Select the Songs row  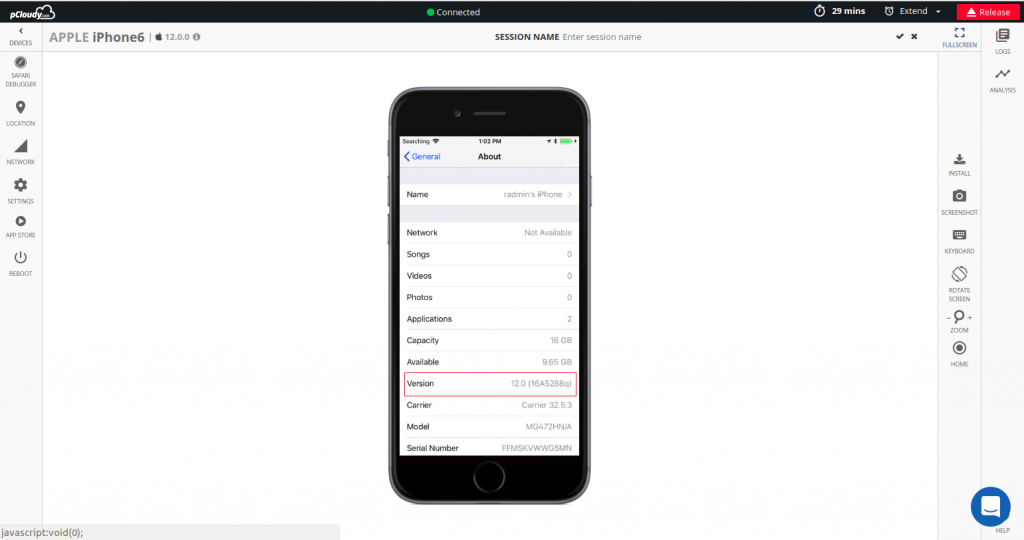(489, 254)
